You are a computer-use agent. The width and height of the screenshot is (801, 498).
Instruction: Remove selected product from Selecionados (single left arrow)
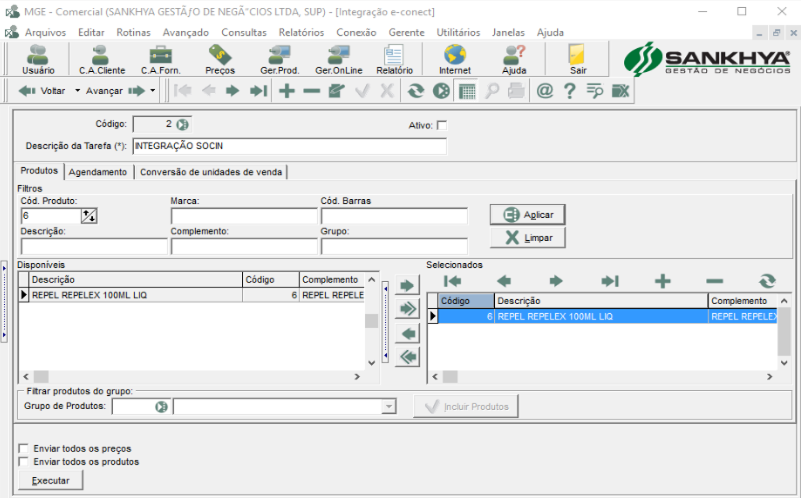[x=407, y=334]
